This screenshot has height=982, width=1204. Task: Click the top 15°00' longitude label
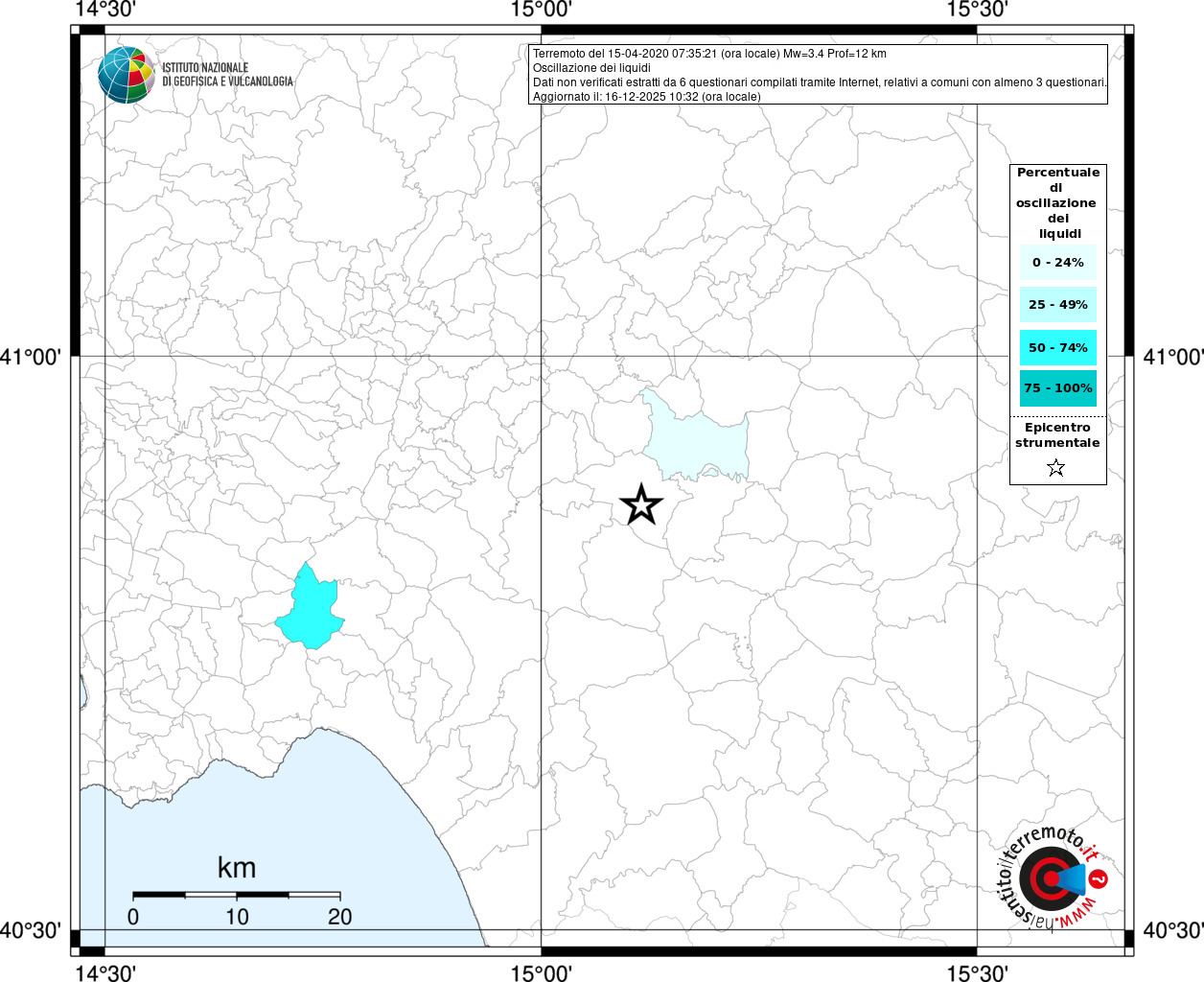(542, 10)
